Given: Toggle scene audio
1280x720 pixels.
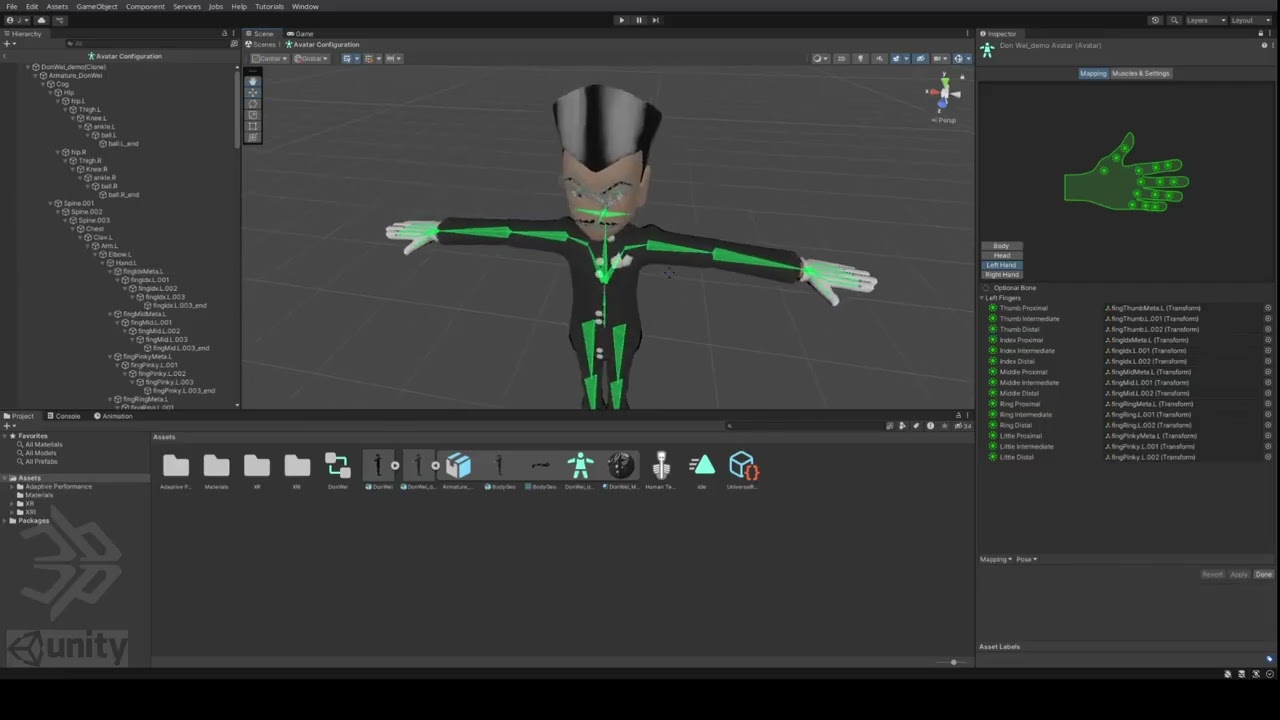Looking at the screenshot, I should 879,58.
